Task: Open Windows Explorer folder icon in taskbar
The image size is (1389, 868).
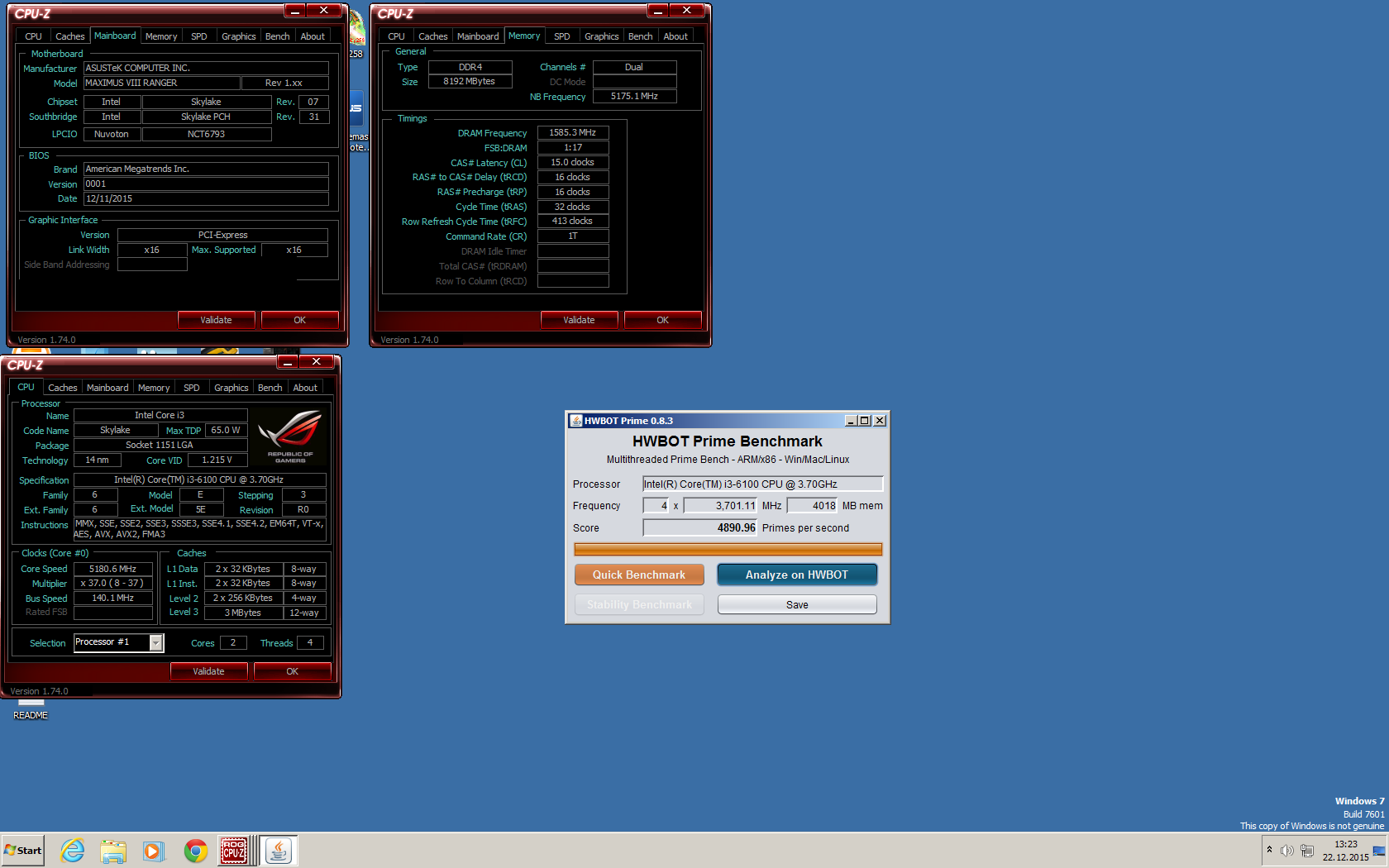Action: (113, 851)
